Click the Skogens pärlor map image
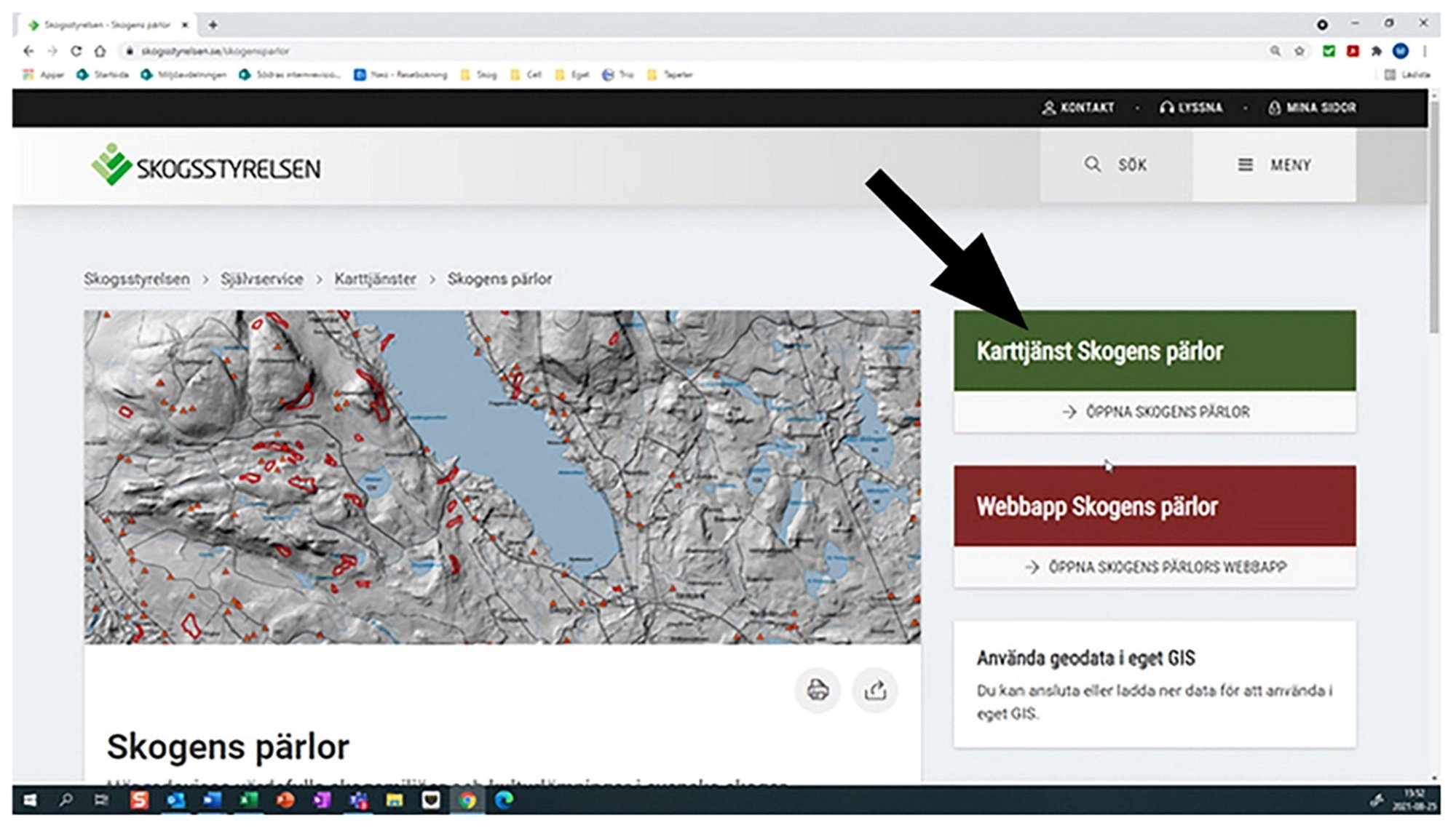Viewport: 1456px width, 831px height. [502, 477]
